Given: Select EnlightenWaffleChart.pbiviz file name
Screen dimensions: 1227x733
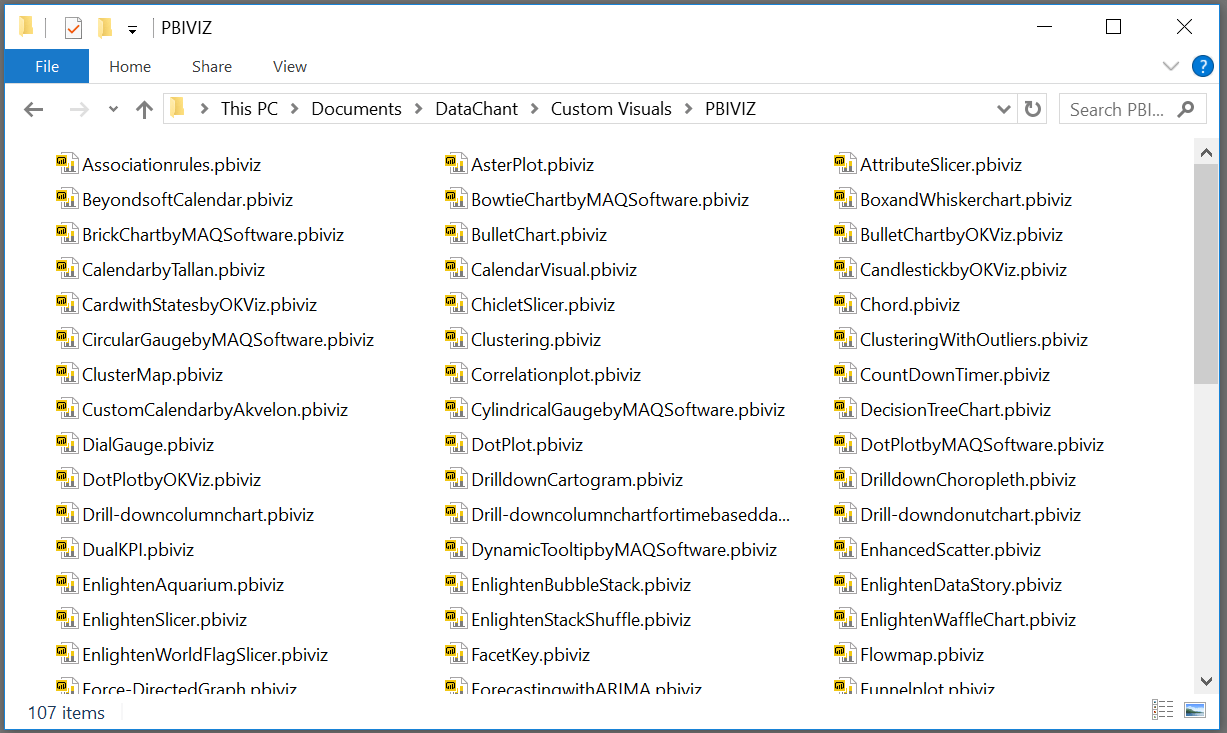Looking at the screenshot, I should (968, 620).
